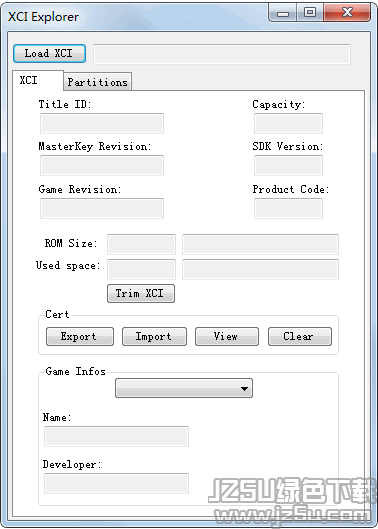Click the Developer text field

[116, 483]
